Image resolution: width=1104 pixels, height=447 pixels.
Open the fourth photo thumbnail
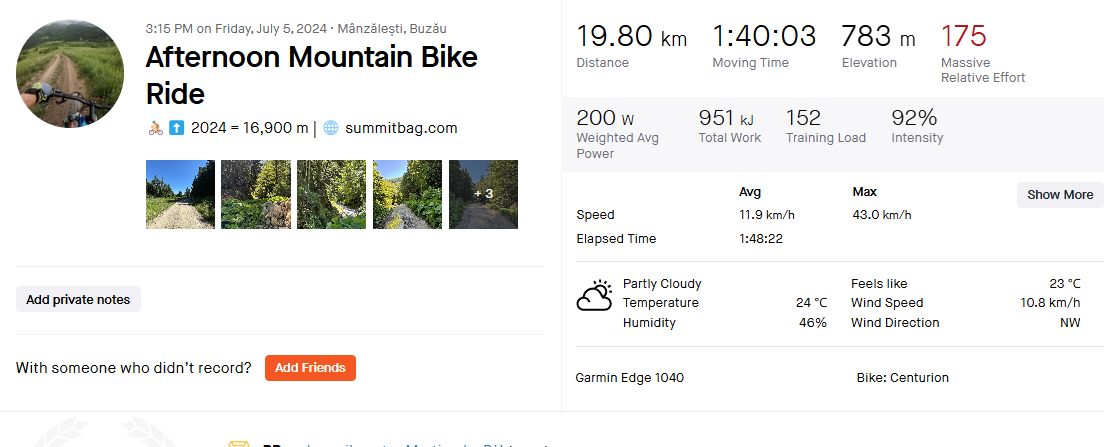[408, 194]
